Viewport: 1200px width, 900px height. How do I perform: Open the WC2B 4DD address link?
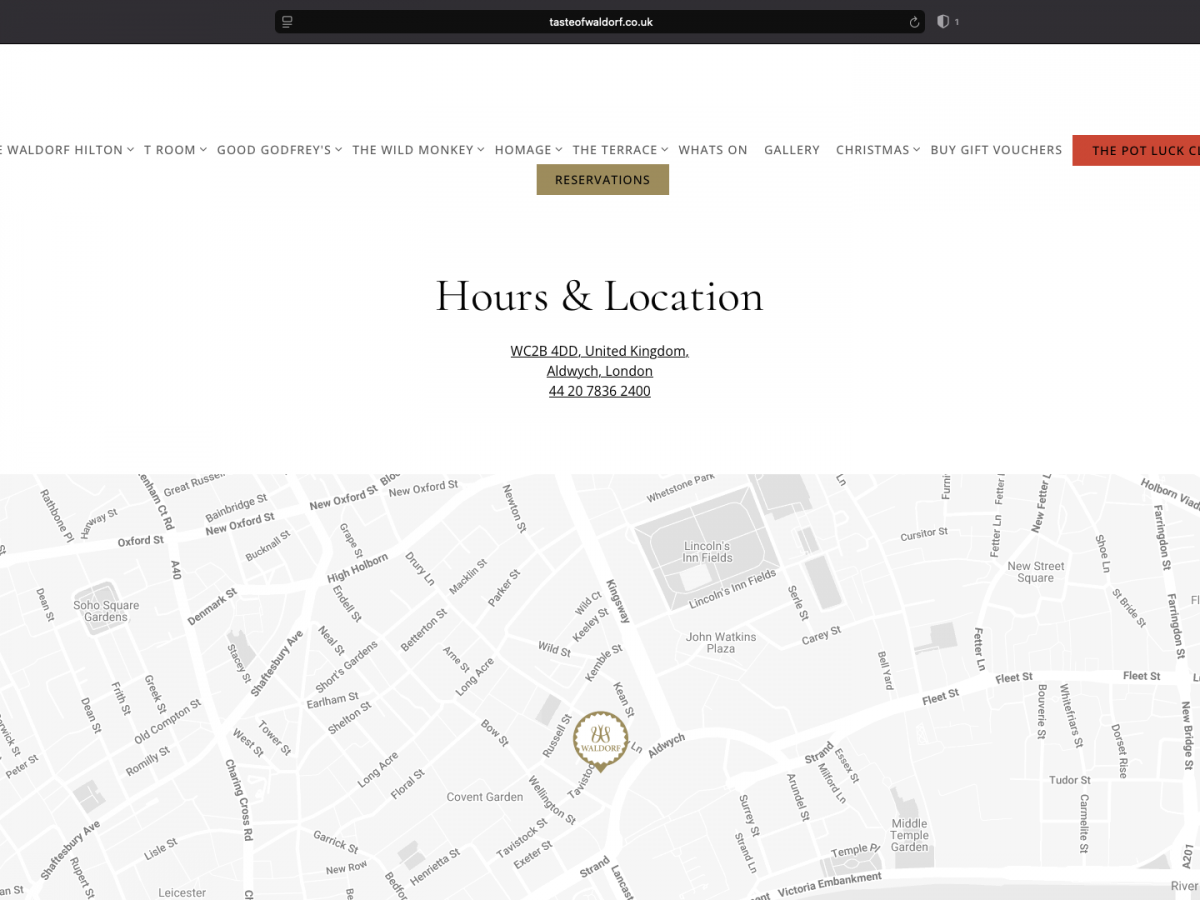pos(599,351)
